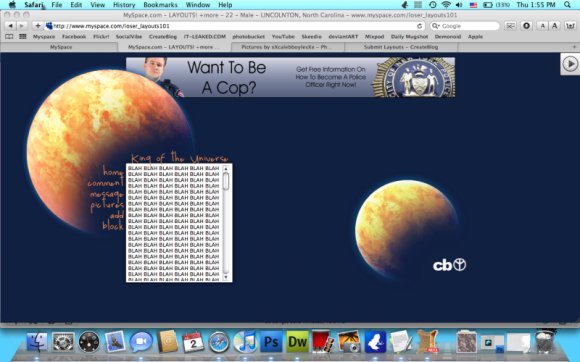Click the play button in the top-right corner of the page
The height and width of the screenshot is (362, 580).
(x=570, y=64)
